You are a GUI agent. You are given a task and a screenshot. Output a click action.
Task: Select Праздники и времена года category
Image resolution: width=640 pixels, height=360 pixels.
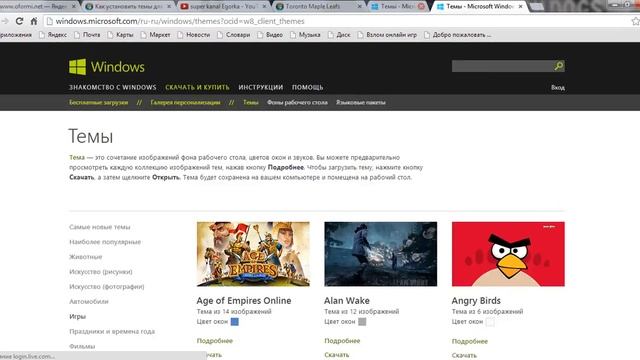coord(112,331)
